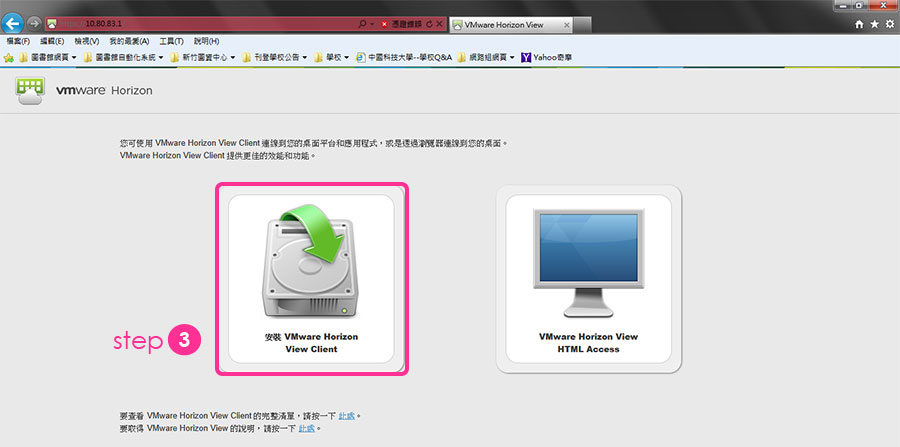
Task: Click the magnifier search icon in the address bar
Action: pos(362,24)
